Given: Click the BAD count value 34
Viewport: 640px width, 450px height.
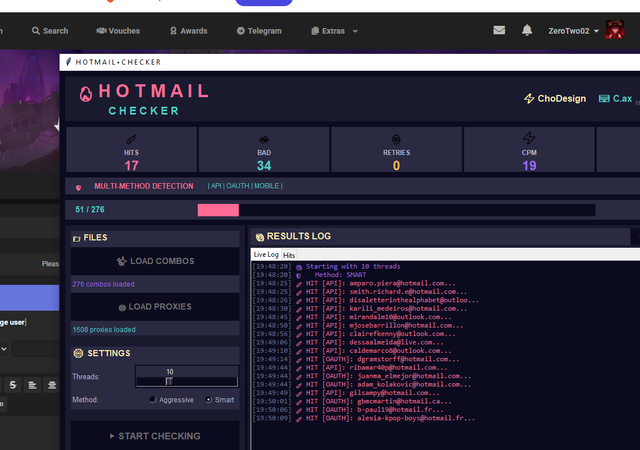Looking at the screenshot, I should pos(264,166).
